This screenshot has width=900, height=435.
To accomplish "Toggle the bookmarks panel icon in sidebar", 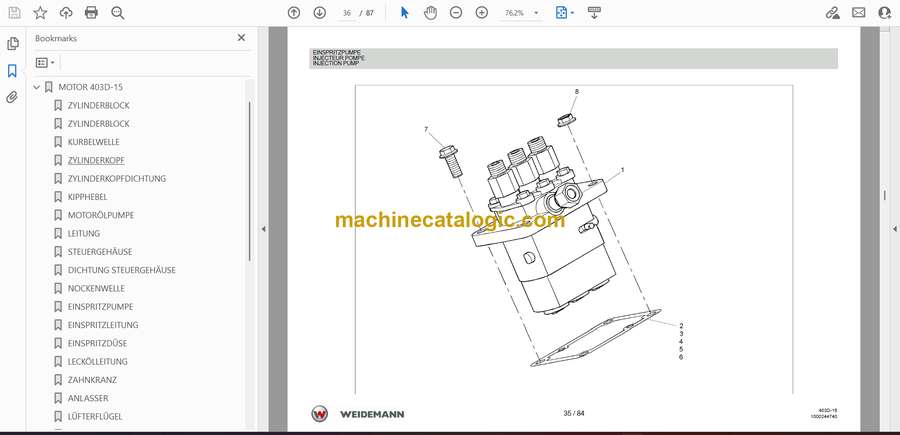I will coord(12,71).
